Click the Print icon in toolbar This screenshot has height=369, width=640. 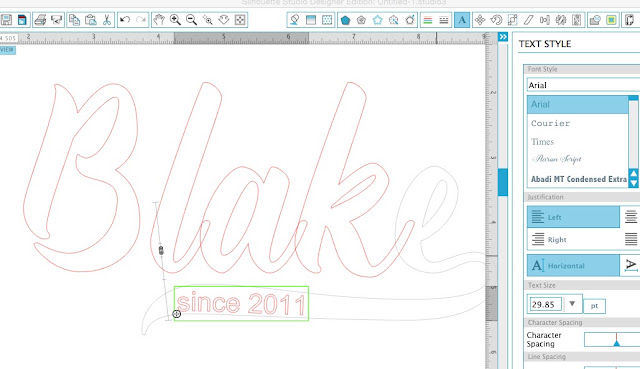pyautogui.click(x=40, y=20)
